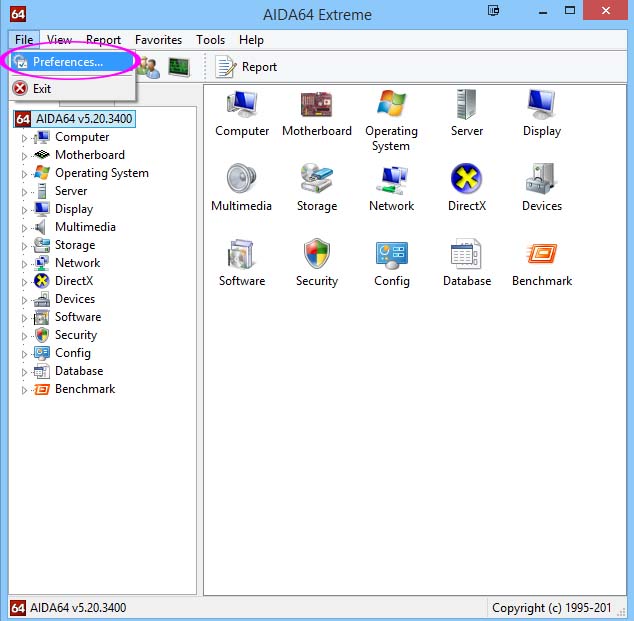Screen dimensions: 634x621
Task: Open the Tools menu
Action: tap(211, 40)
